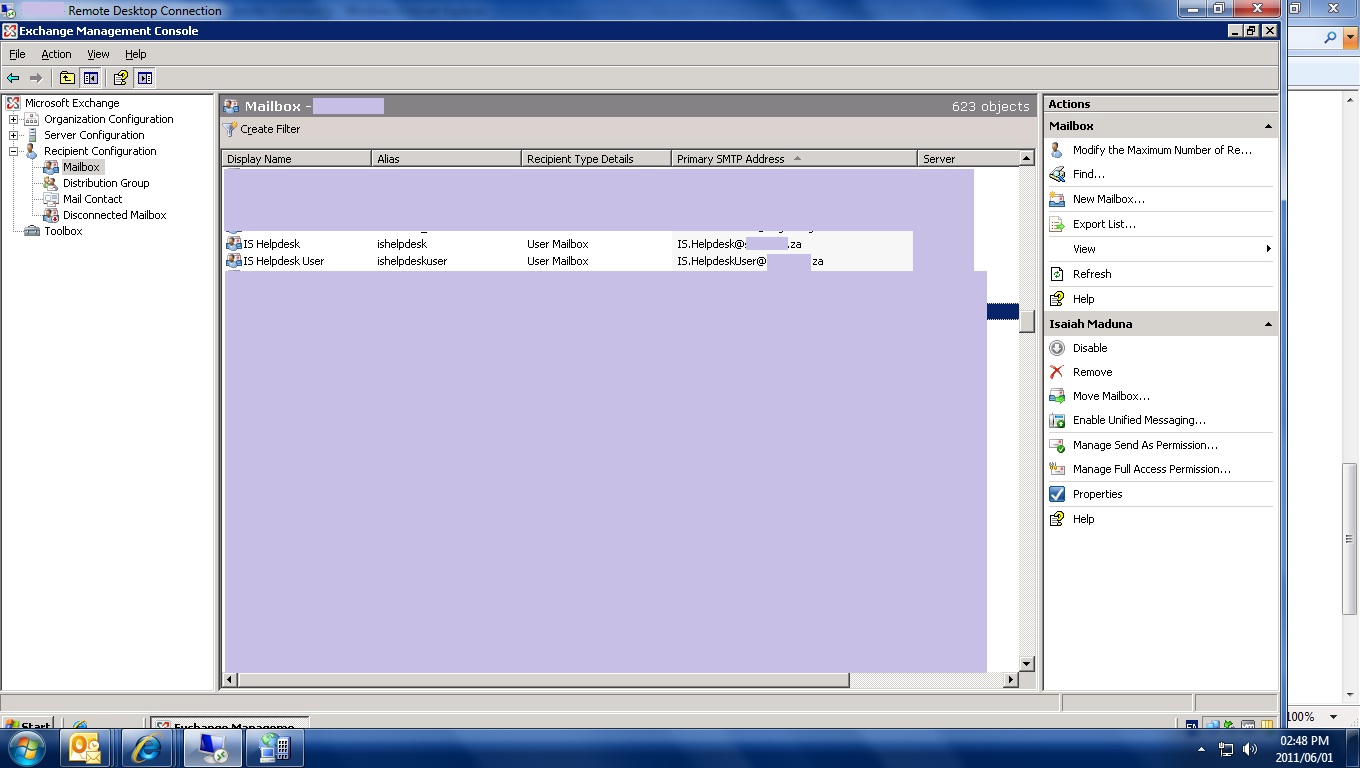Click the horizontal scrollbar thumb in list
1360x768 pixels.
543,680
